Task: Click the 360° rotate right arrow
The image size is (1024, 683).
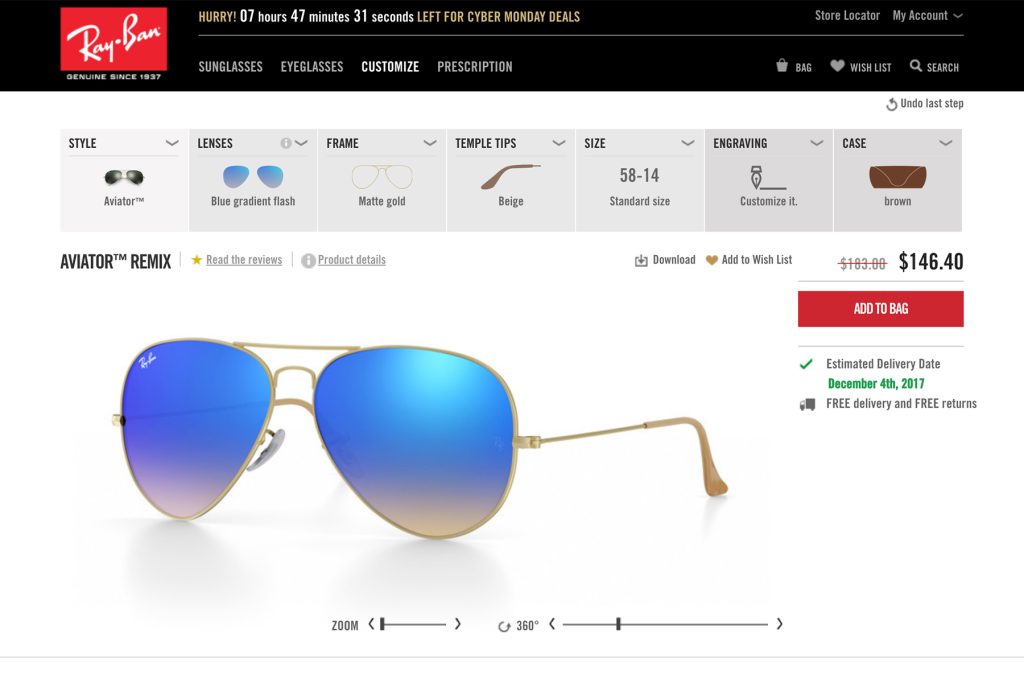Action: (779, 624)
